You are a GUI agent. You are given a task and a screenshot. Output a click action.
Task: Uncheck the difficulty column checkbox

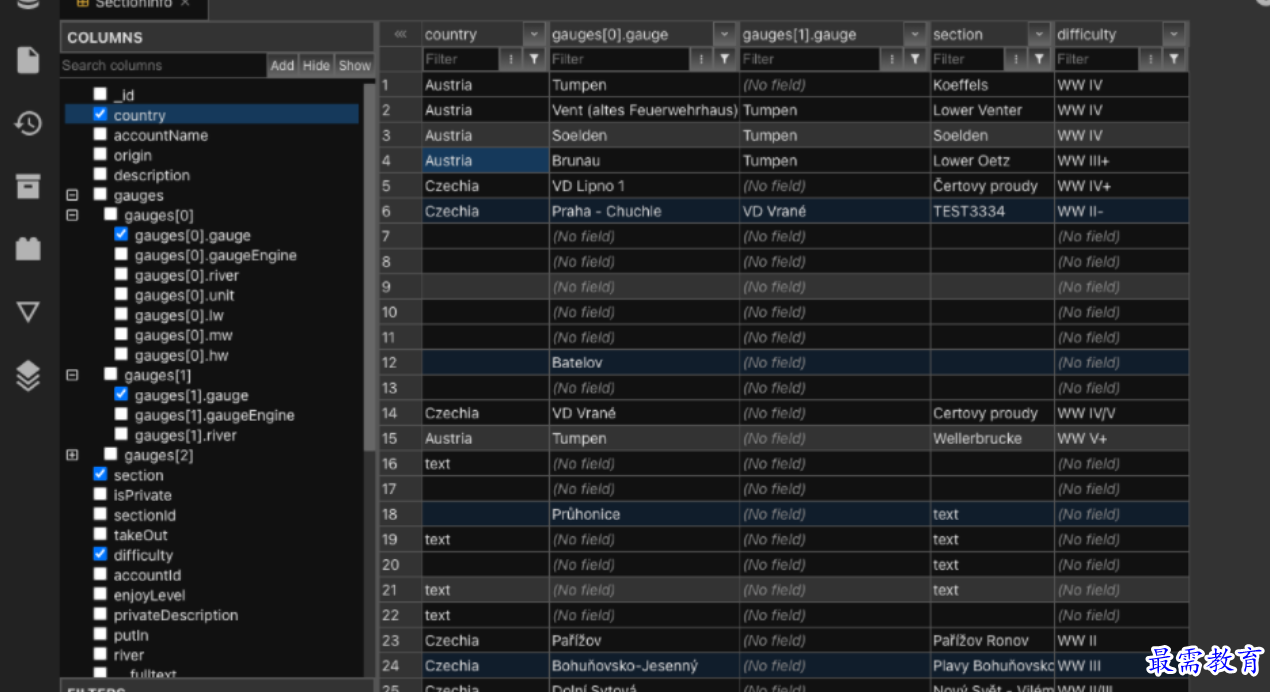(x=100, y=555)
